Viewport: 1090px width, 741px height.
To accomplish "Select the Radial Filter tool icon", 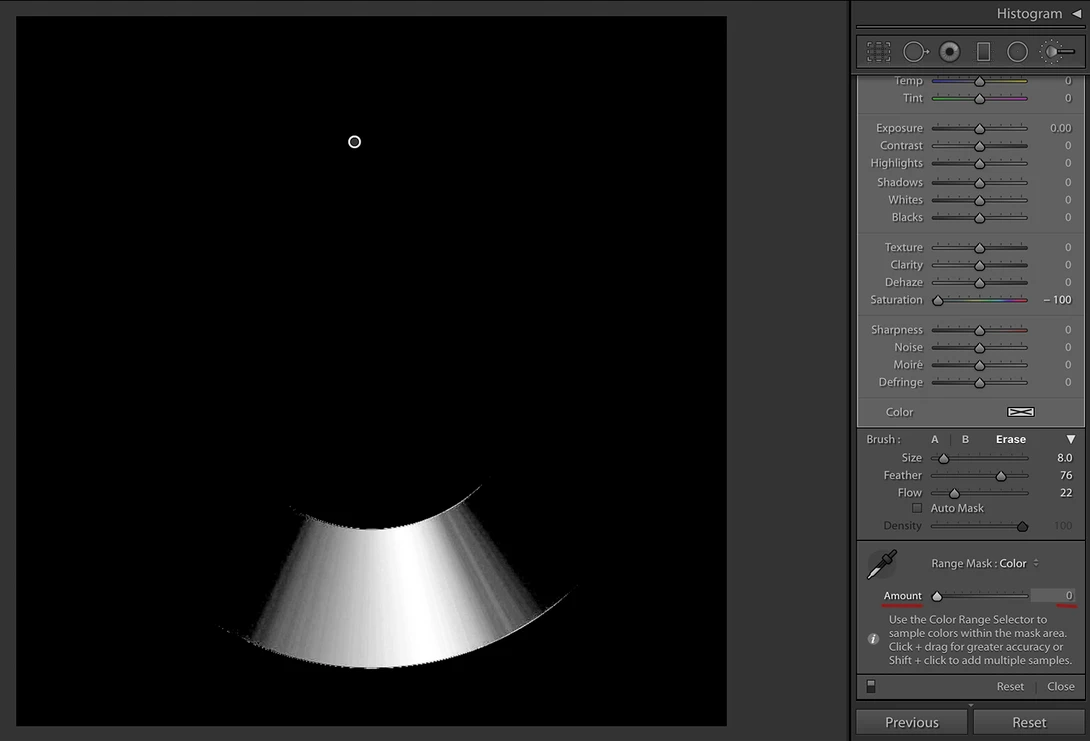I will (1018, 51).
